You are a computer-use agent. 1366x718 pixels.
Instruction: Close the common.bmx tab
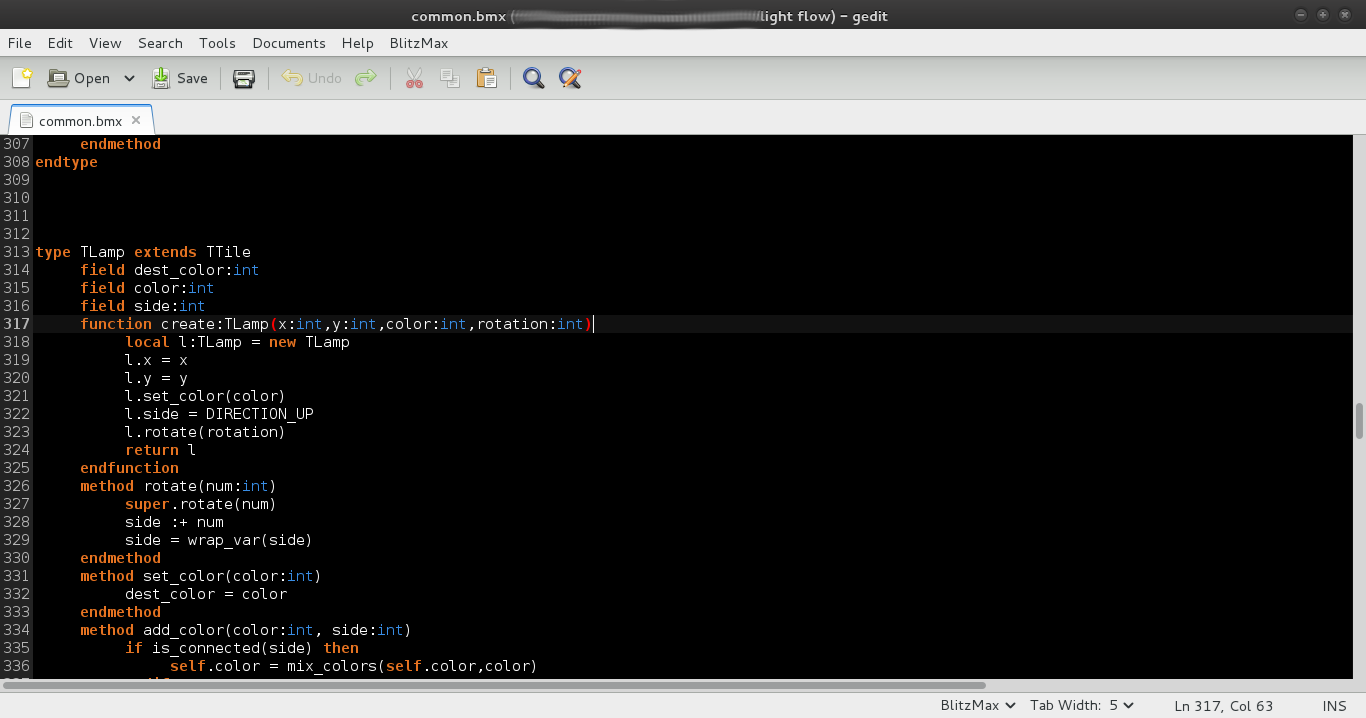(x=136, y=120)
